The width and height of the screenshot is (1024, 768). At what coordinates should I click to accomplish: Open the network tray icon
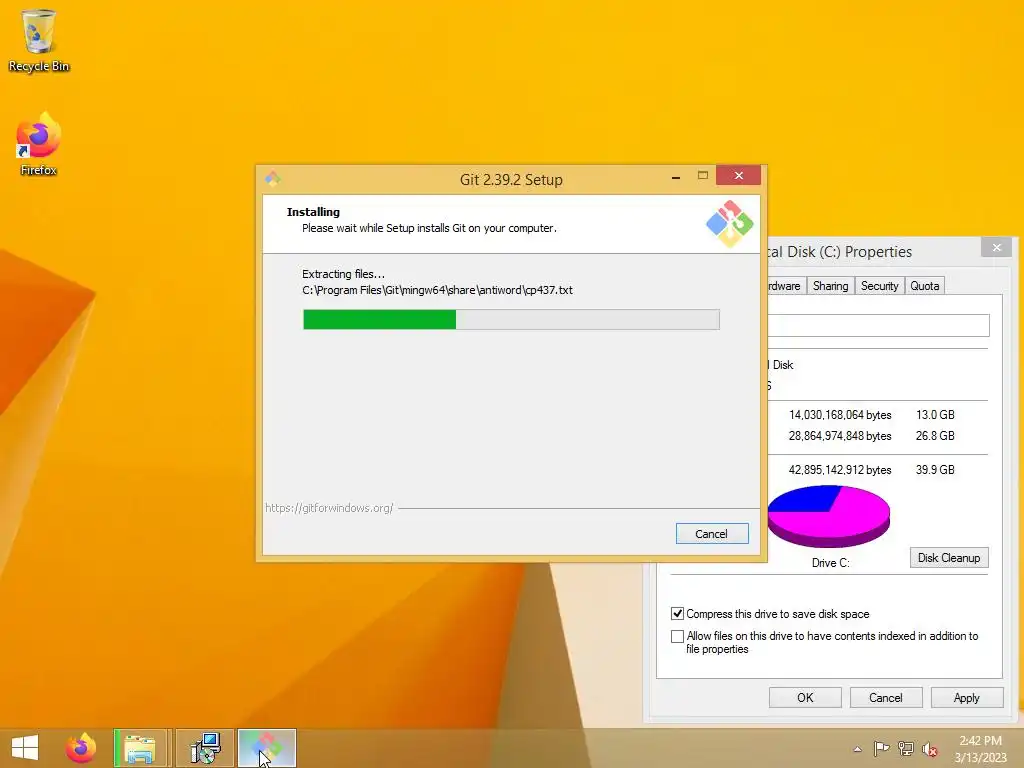(906, 748)
